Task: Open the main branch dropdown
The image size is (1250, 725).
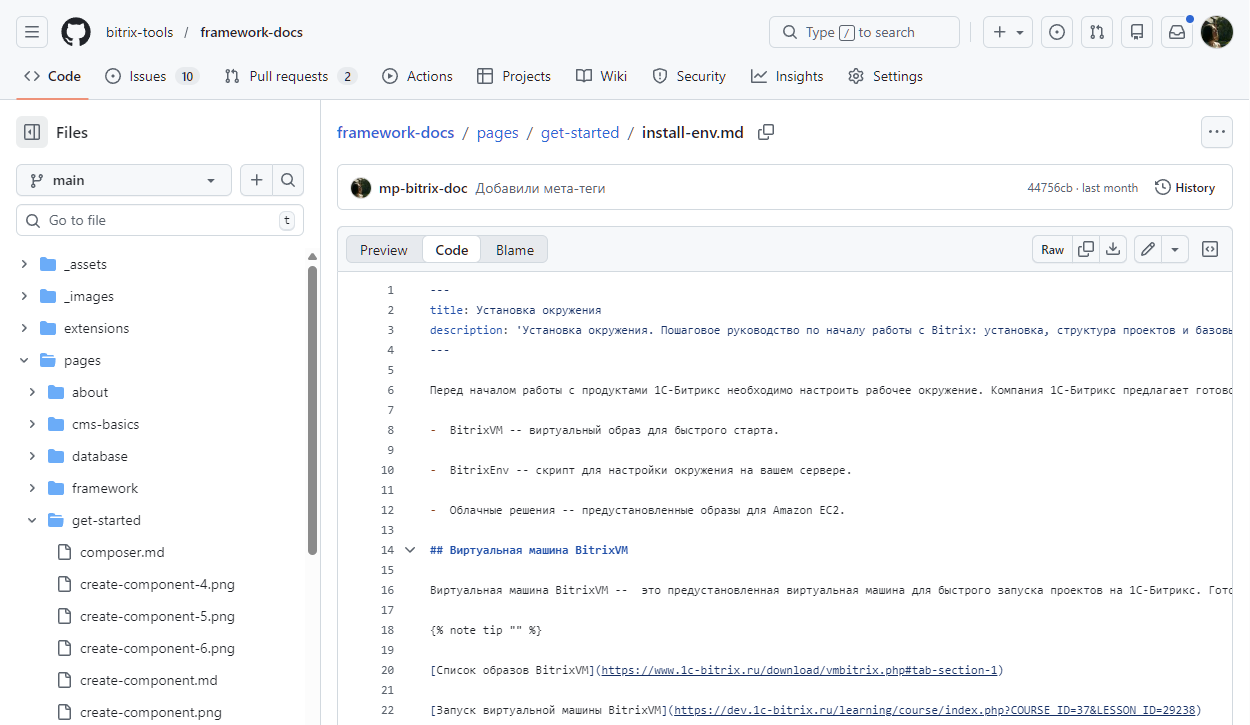Action: [x=124, y=180]
